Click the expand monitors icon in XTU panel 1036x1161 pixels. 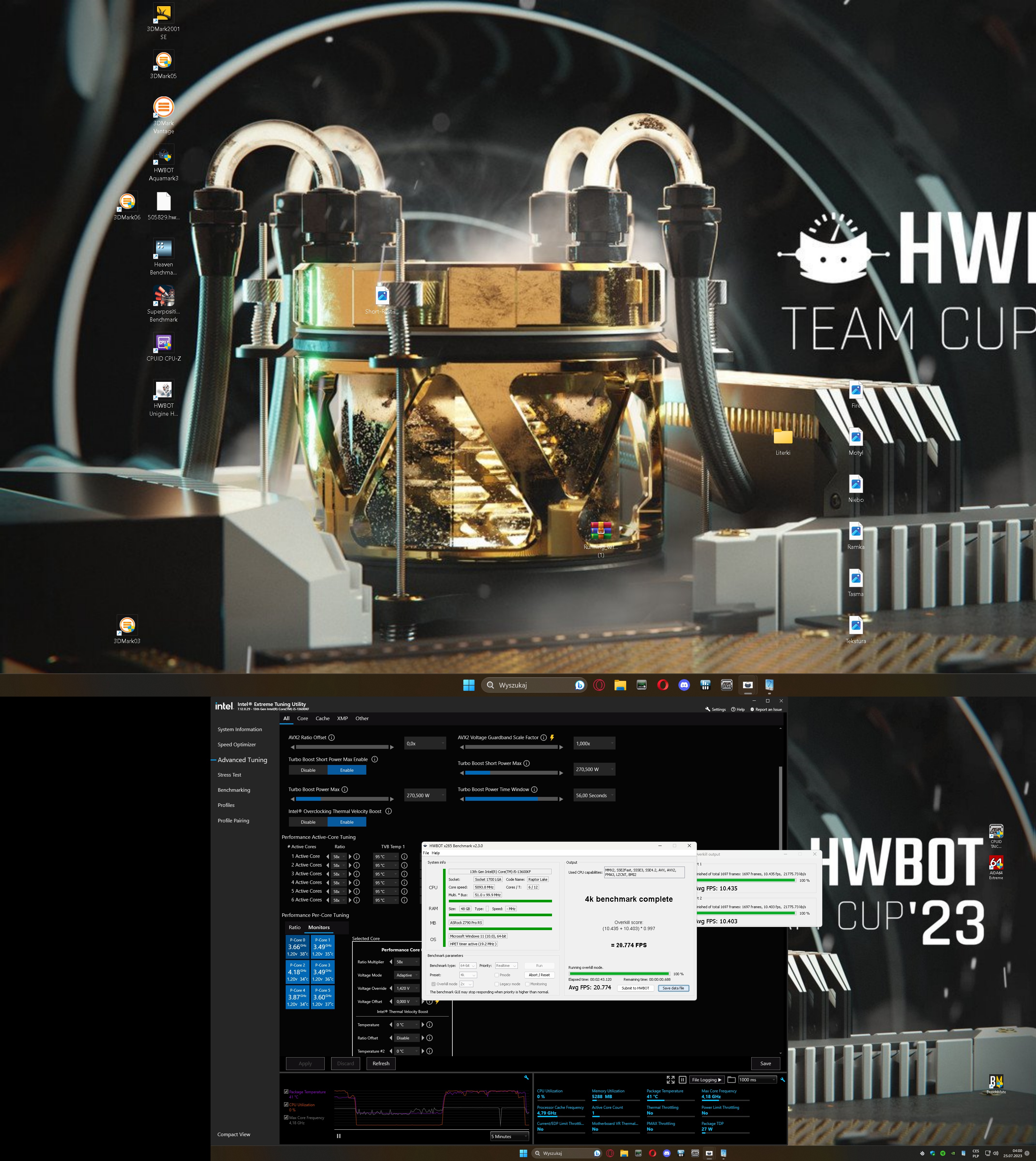(671, 1080)
